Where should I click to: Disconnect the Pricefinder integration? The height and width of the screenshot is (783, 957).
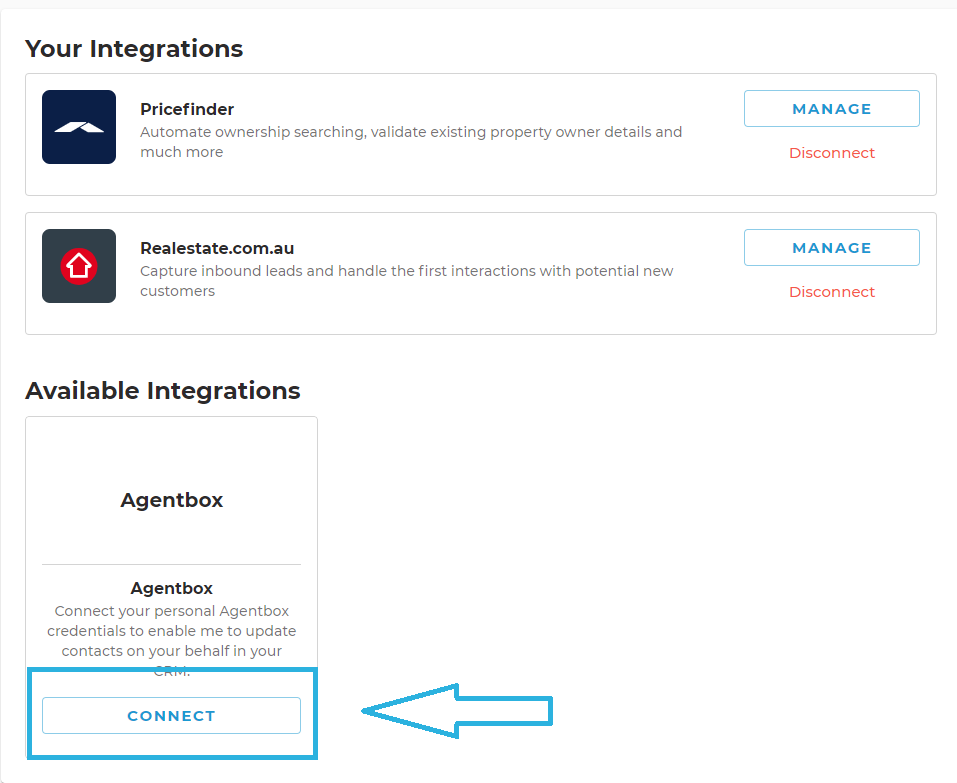click(x=831, y=153)
